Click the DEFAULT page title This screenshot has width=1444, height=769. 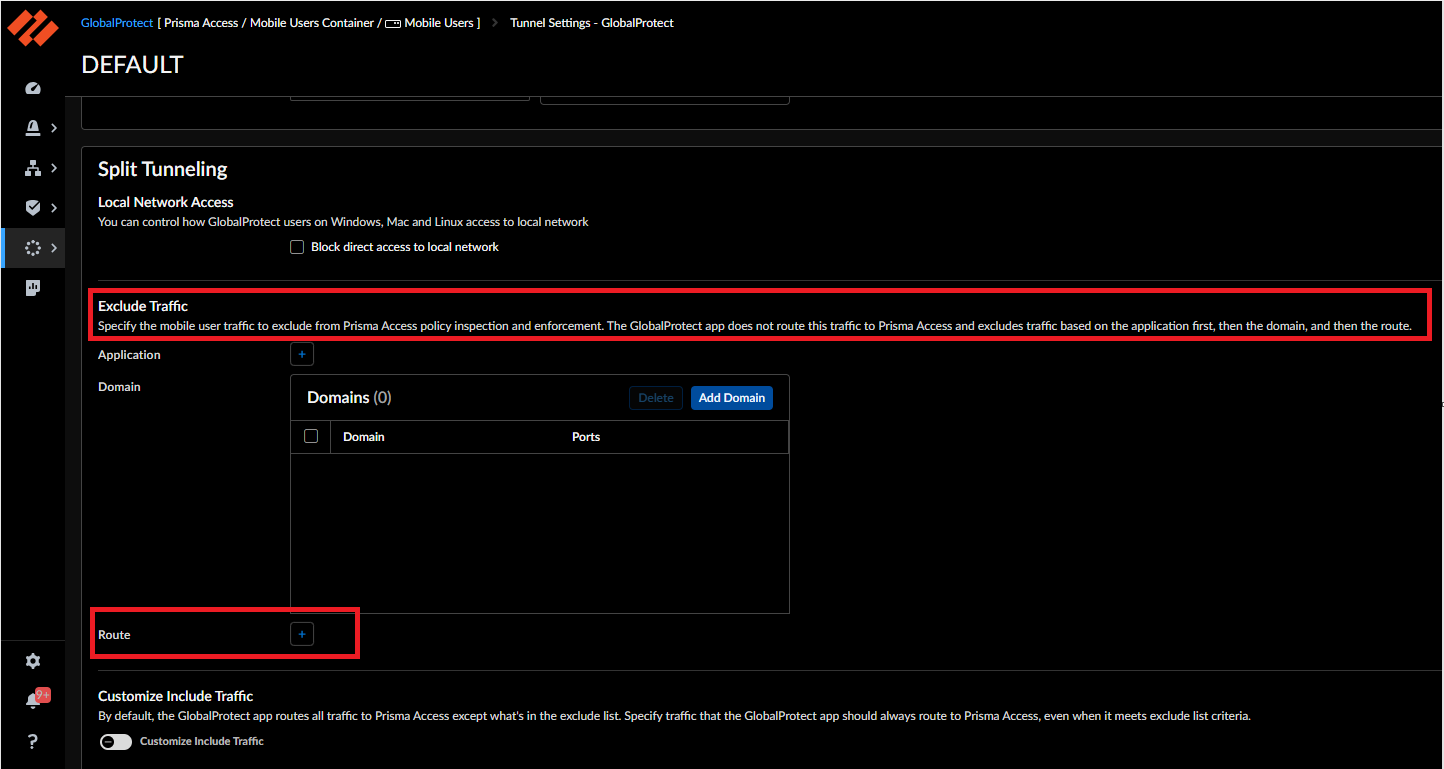pyautogui.click(x=132, y=65)
